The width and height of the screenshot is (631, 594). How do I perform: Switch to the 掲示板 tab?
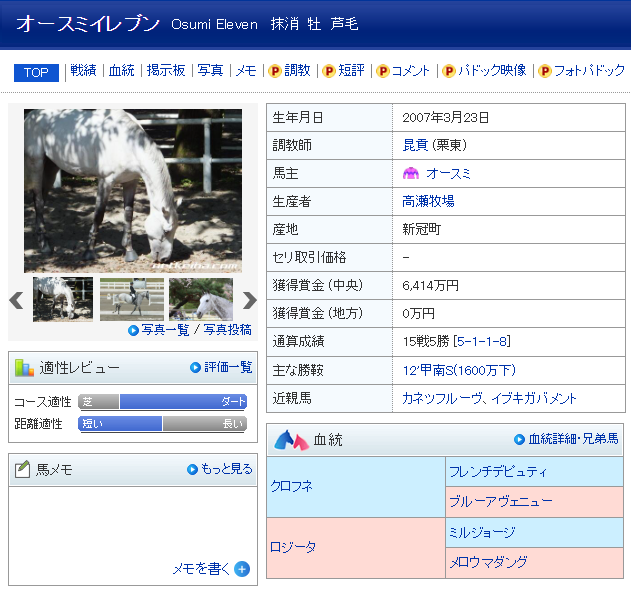[166, 71]
